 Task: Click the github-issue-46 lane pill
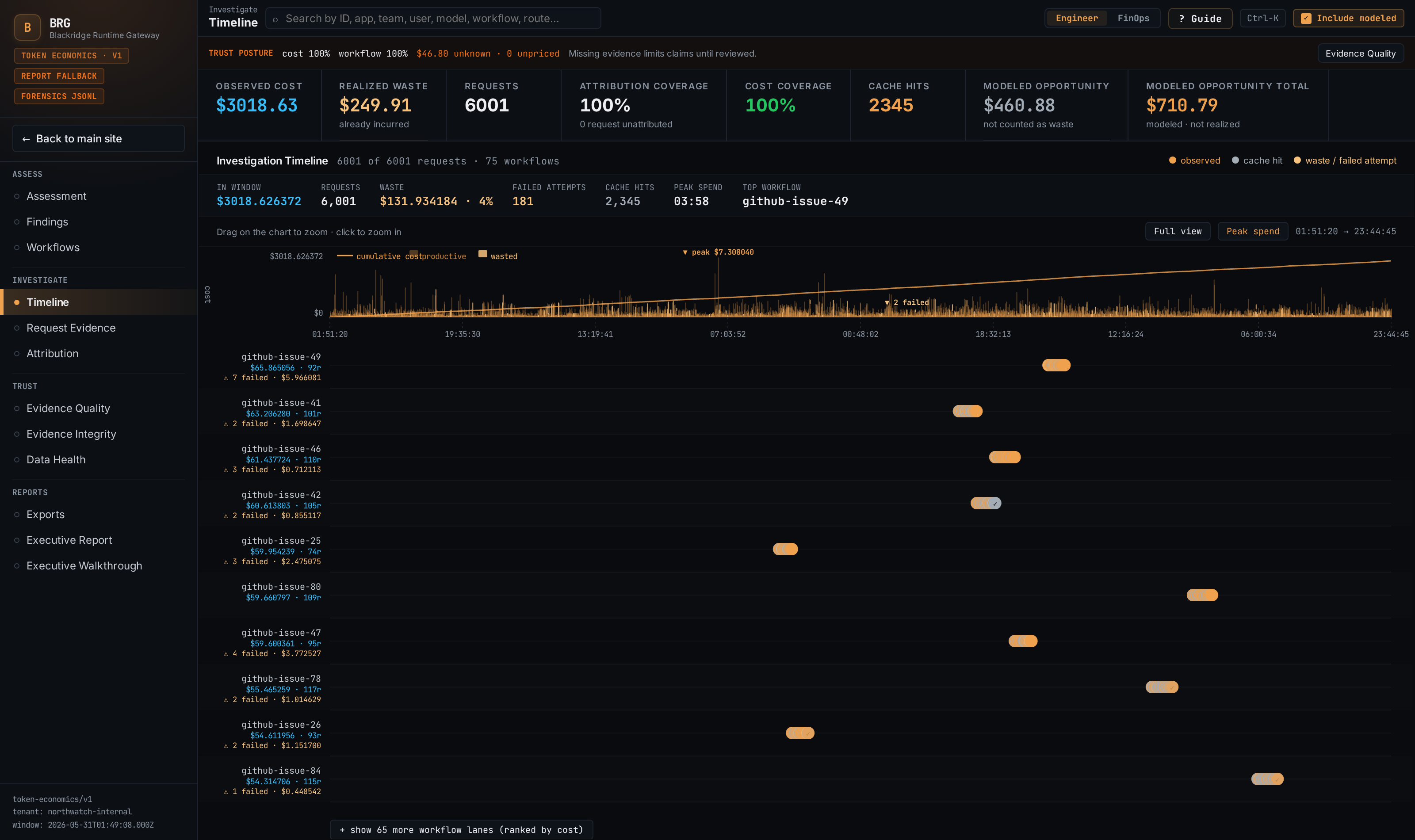[1005, 458]
